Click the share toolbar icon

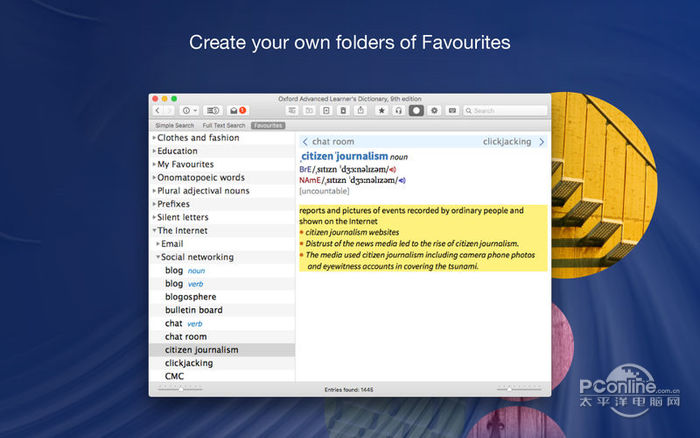pyautogui.click(x=361, y=110)
